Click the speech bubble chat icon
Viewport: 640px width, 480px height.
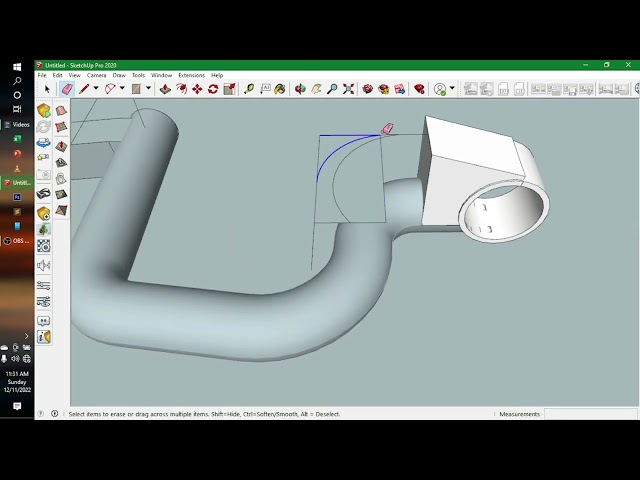click(44, 321)
